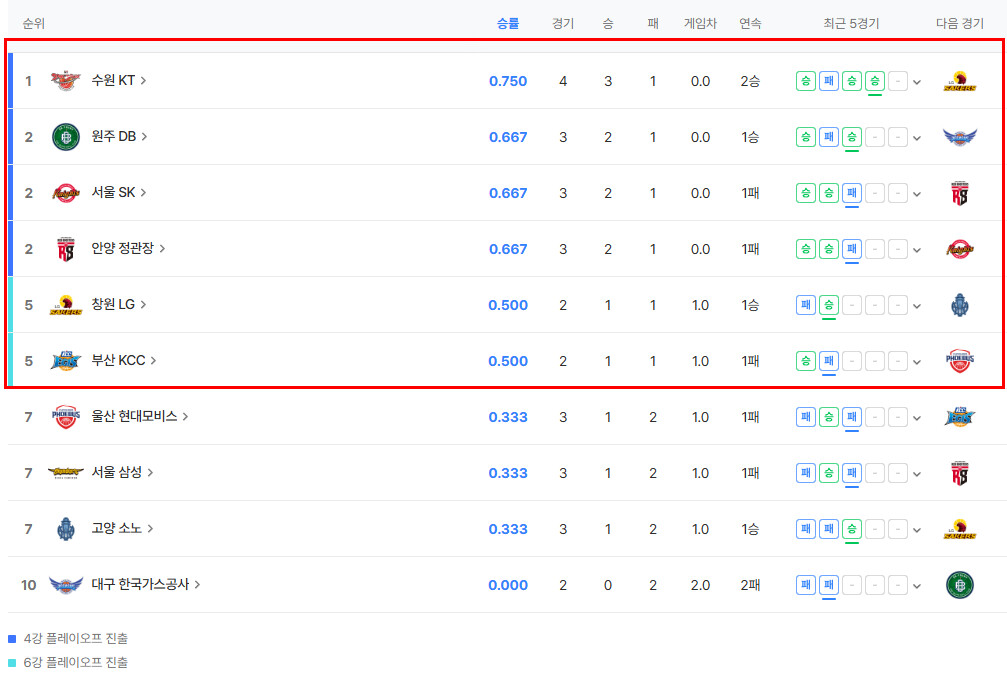Screen dimensions: 1007x684
Task: Open the 울산 현대모비스 team page link
Action: point(140,416)
